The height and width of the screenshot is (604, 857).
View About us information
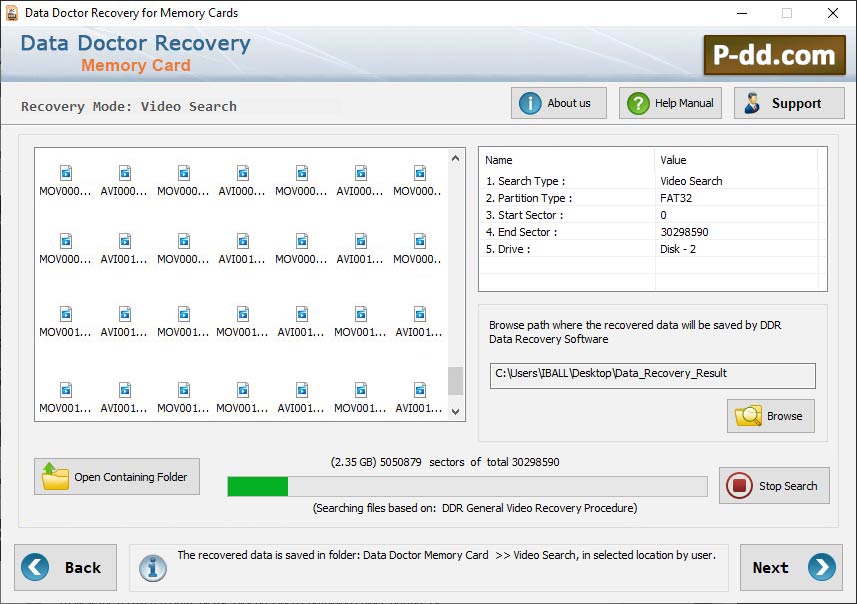pyautogui.click(x=558, y=102)
